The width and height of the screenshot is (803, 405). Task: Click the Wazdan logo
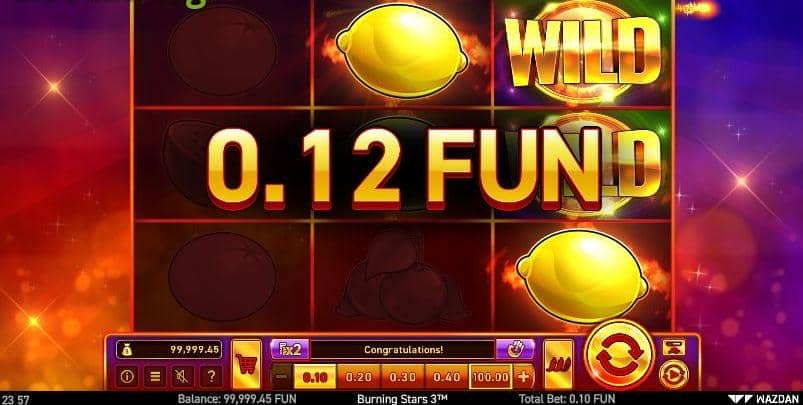764,399
